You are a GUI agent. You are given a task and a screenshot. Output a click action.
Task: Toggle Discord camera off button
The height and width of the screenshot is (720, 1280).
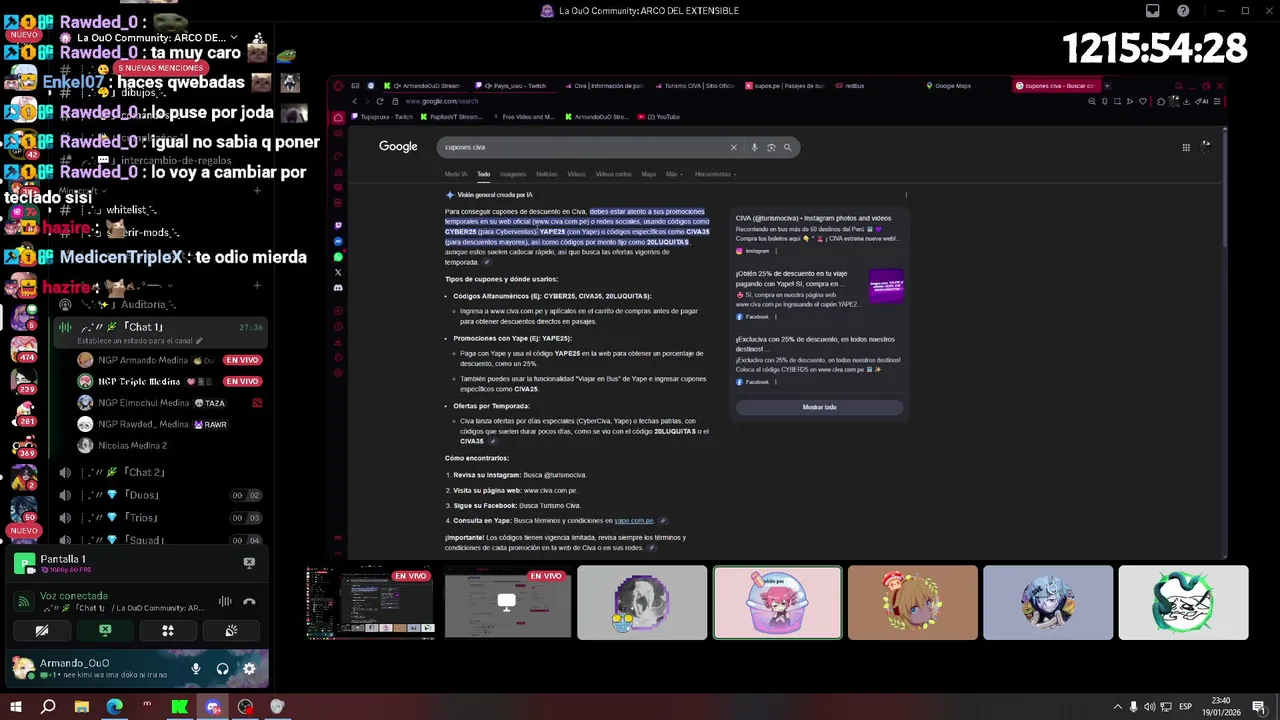pyautogui.click(x=42, y=631)
